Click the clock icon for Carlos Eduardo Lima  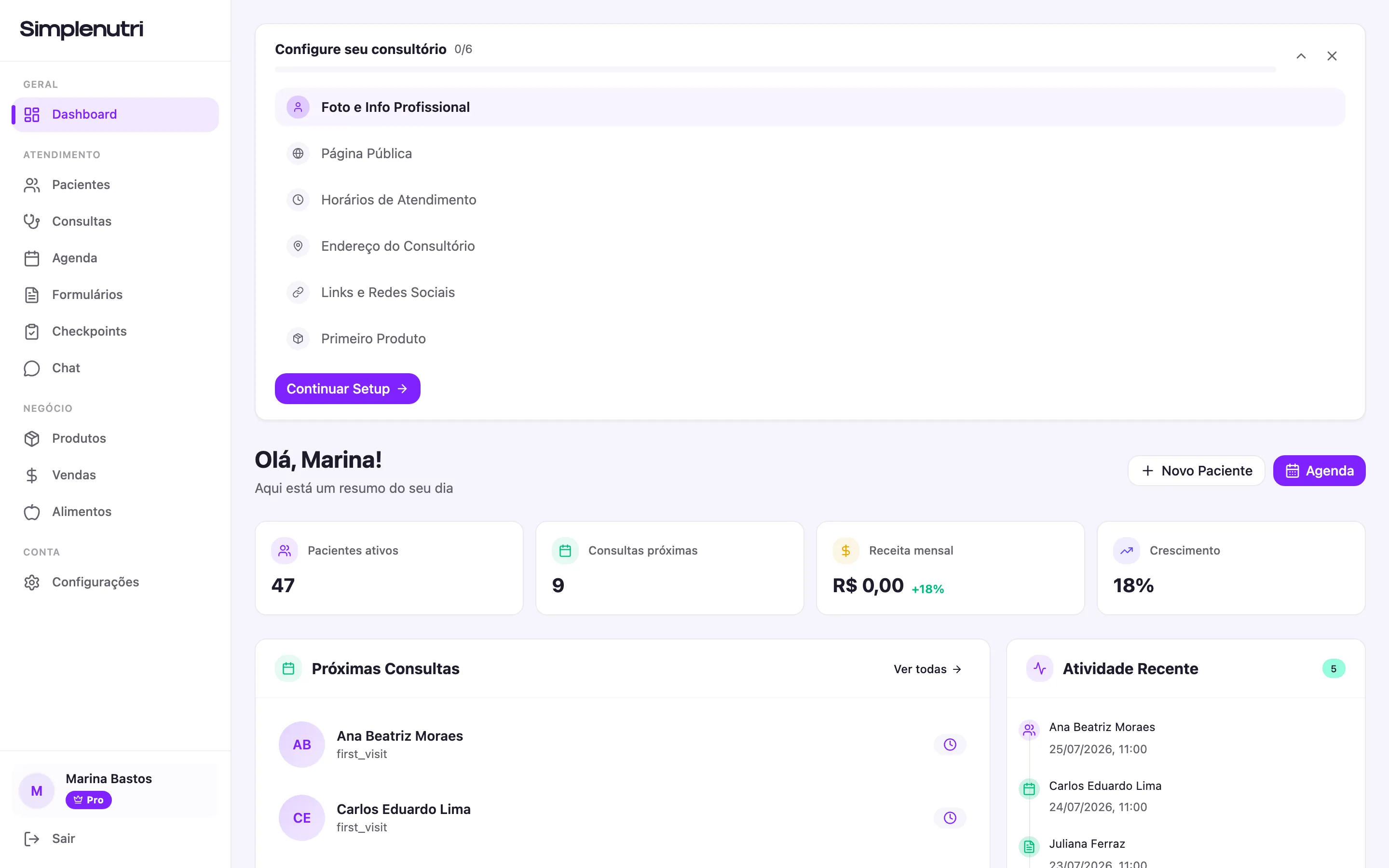[x=950, y=818]
